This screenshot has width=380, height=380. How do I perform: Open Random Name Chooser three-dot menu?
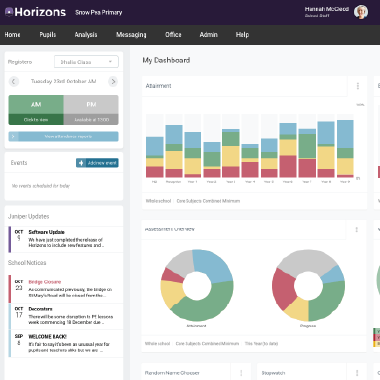pos(241,373)
